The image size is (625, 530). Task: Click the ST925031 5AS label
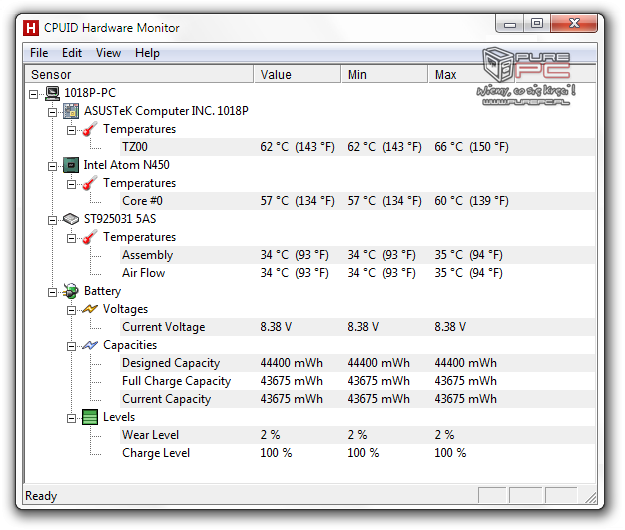point(120,219)
